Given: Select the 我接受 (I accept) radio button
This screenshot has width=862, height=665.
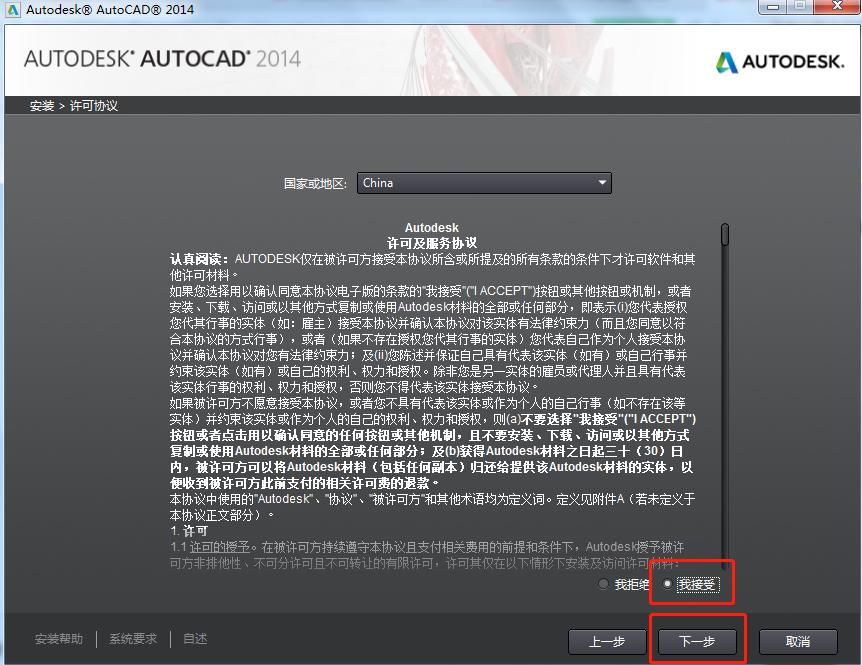Looking at the screenshot, I should point(666,583).
